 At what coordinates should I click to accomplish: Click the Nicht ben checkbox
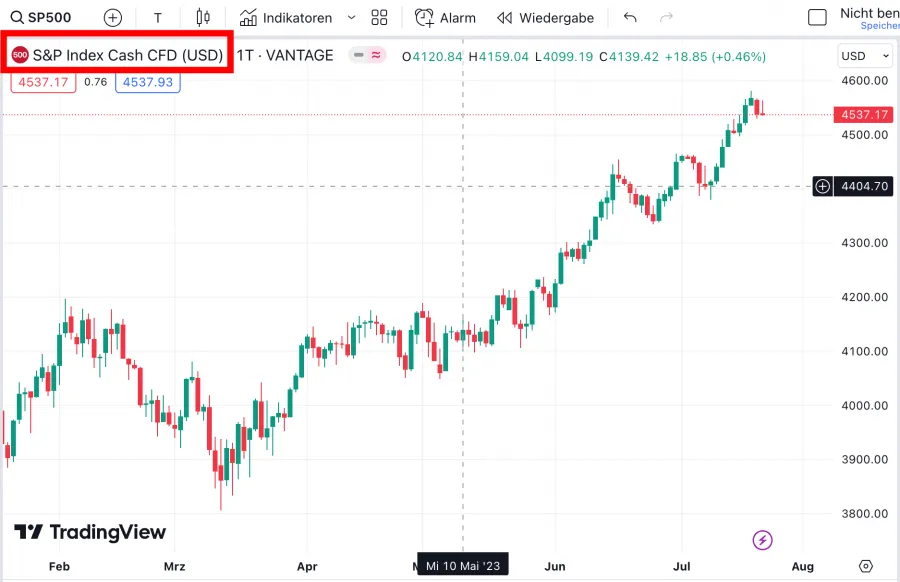coord(815,17)
